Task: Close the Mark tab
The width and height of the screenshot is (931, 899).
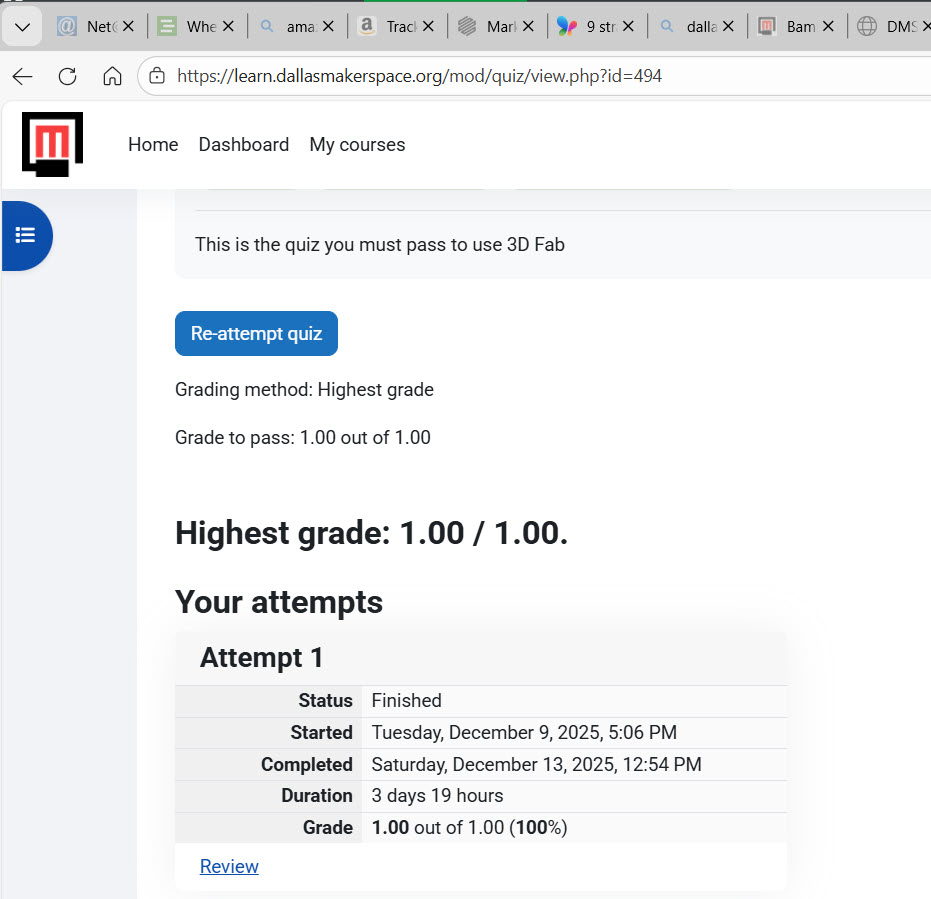Action: click(528, 26)
